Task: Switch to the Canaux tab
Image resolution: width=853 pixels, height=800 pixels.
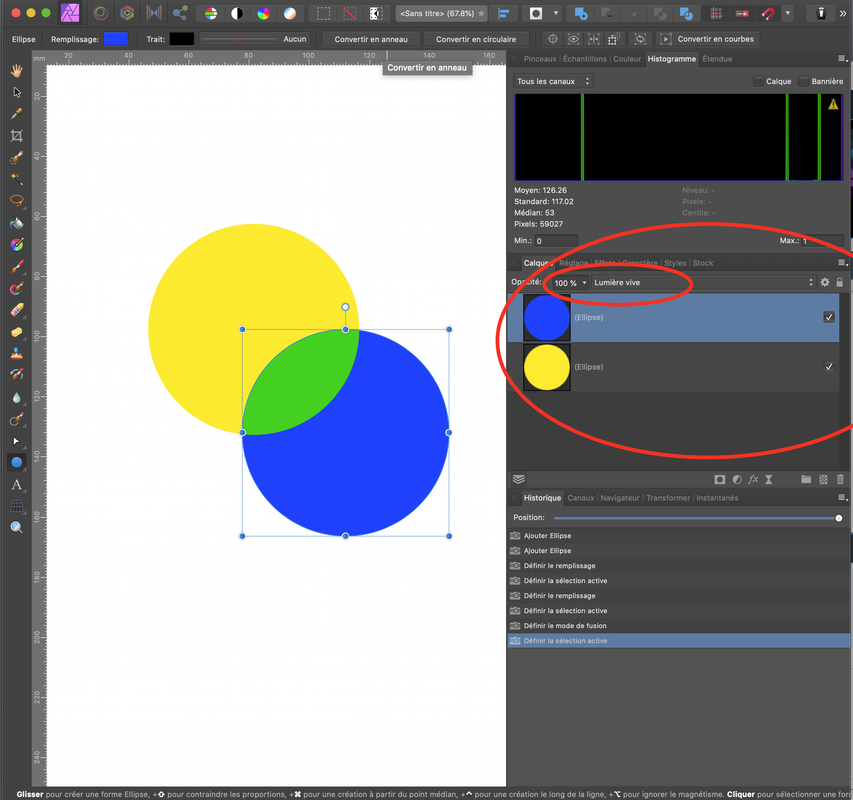Action: click(x=580, y=498)
